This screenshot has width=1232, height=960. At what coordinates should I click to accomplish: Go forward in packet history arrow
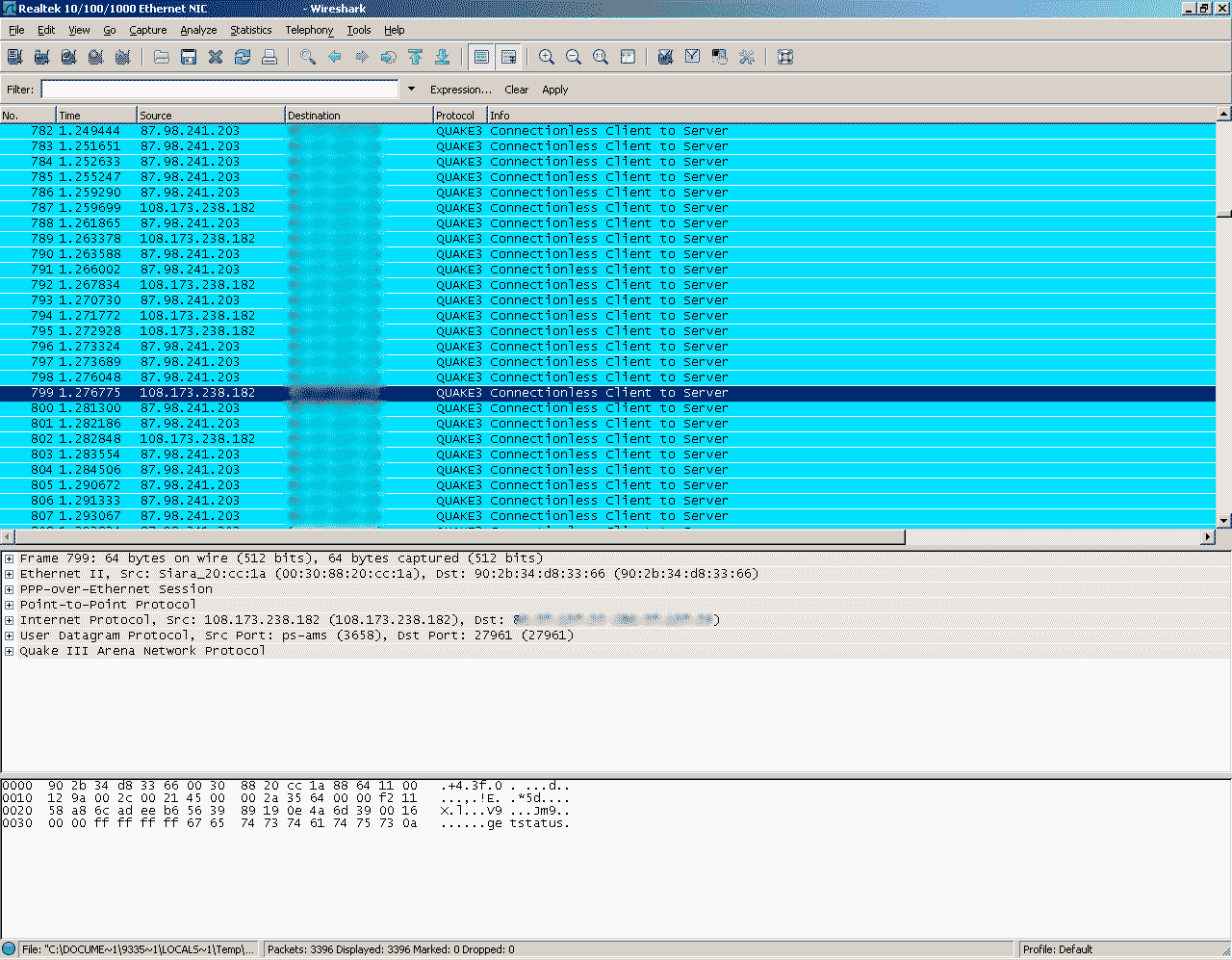click(362, 58)
